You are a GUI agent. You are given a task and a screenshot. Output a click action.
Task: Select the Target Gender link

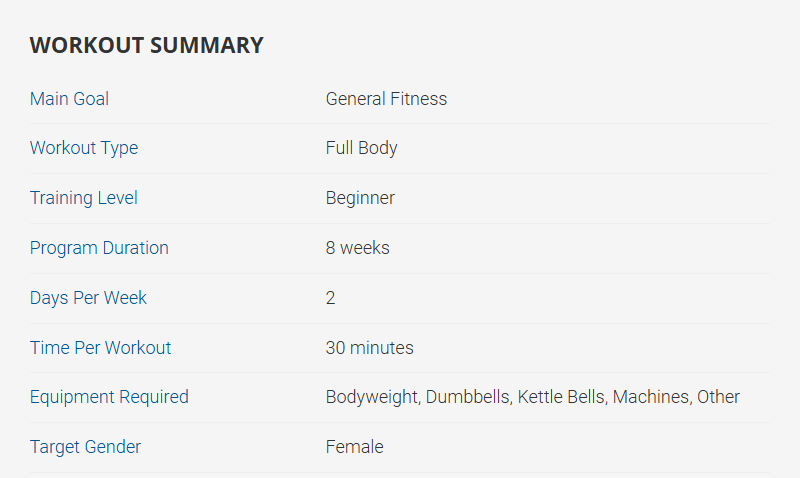(x=85, y=447)
